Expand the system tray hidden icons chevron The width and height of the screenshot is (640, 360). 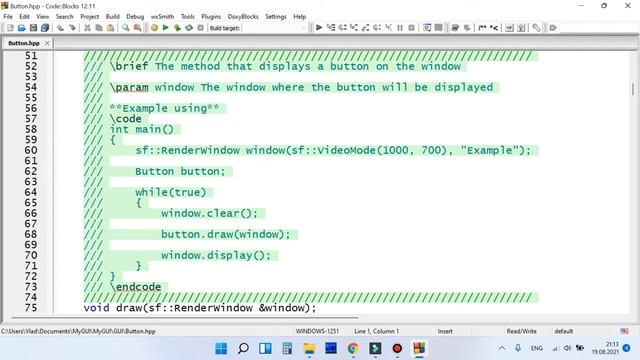click(502, 348)
